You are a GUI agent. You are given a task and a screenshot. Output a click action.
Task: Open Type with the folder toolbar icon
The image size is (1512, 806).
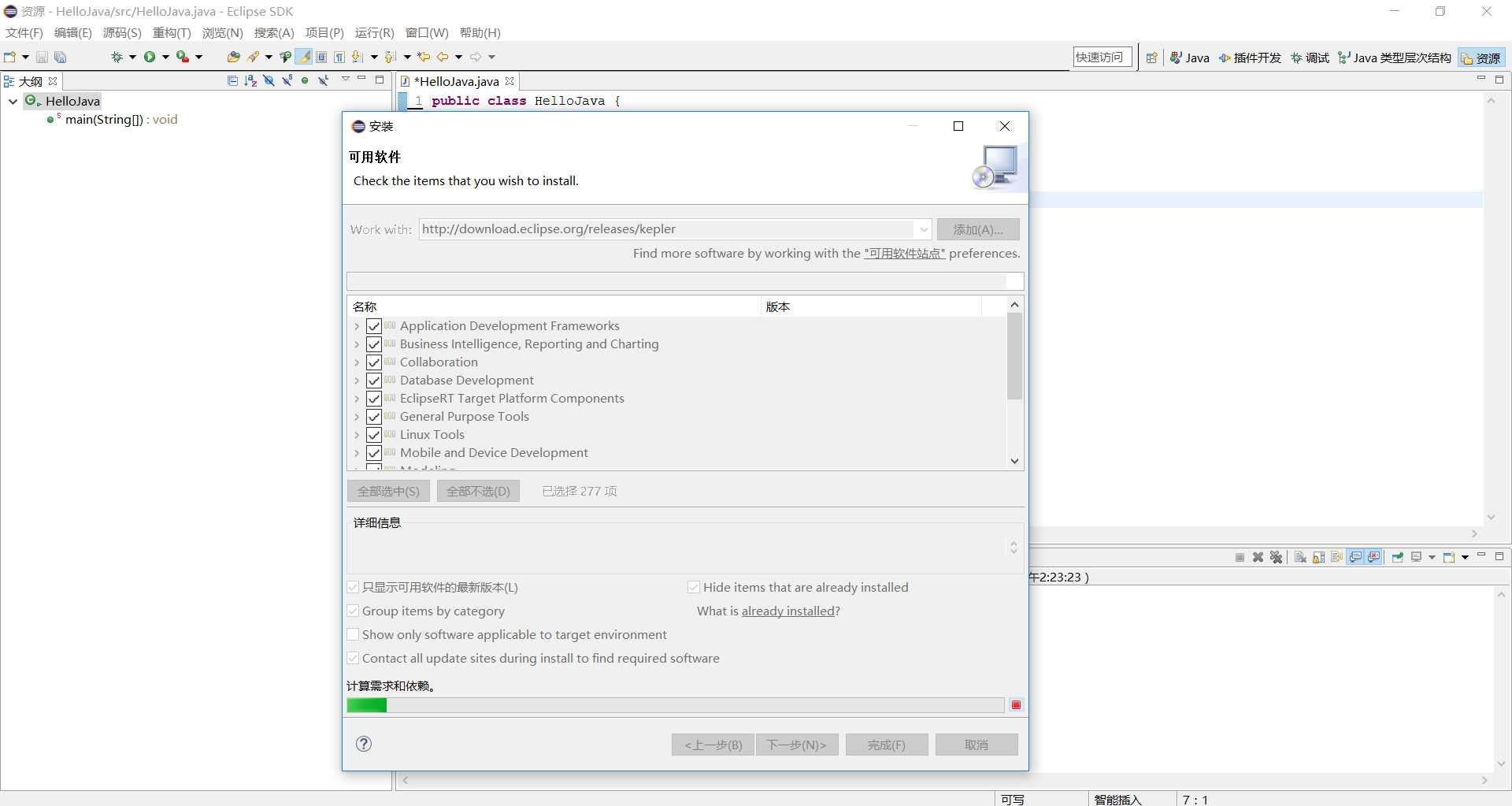(x=233, y=57)
